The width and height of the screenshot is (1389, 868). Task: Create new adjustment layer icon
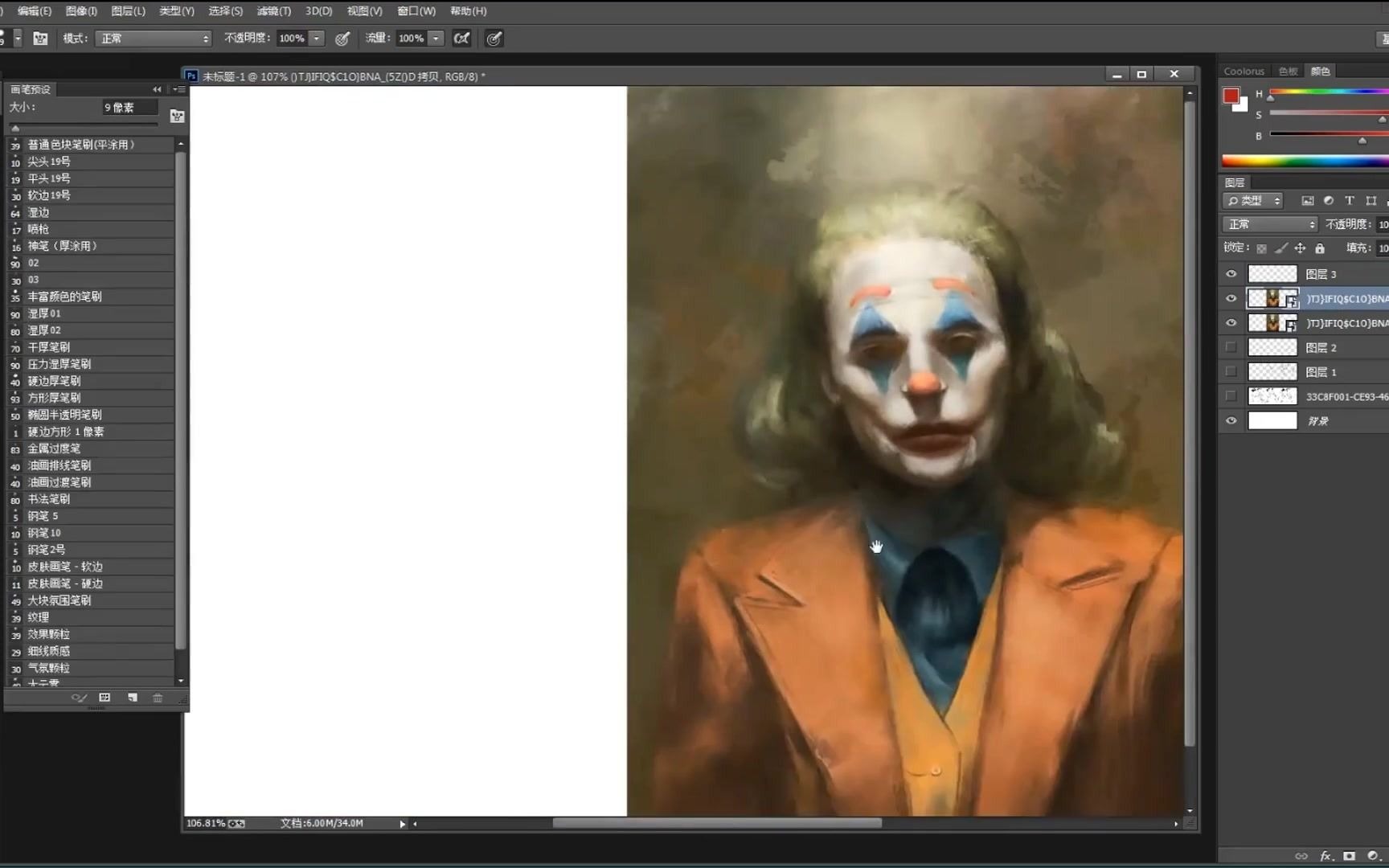(1373, 856)
